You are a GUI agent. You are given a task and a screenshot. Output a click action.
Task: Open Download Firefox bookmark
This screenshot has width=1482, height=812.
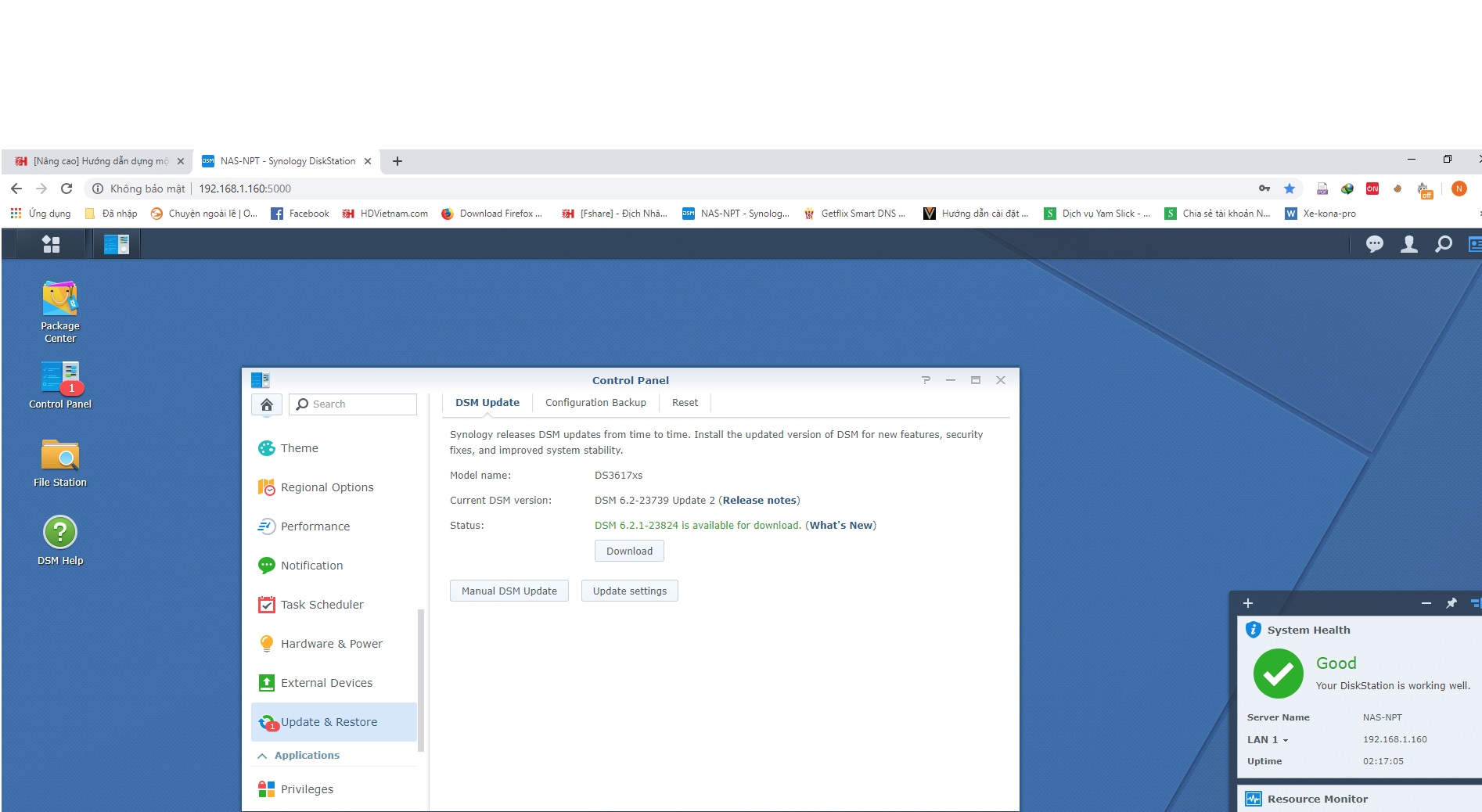(491, 214)
